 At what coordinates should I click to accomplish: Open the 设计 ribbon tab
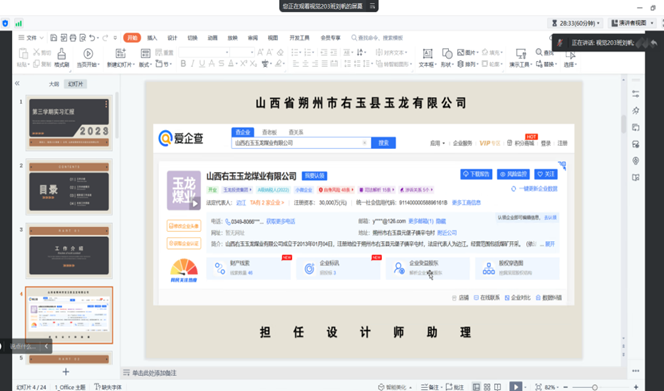172,38
